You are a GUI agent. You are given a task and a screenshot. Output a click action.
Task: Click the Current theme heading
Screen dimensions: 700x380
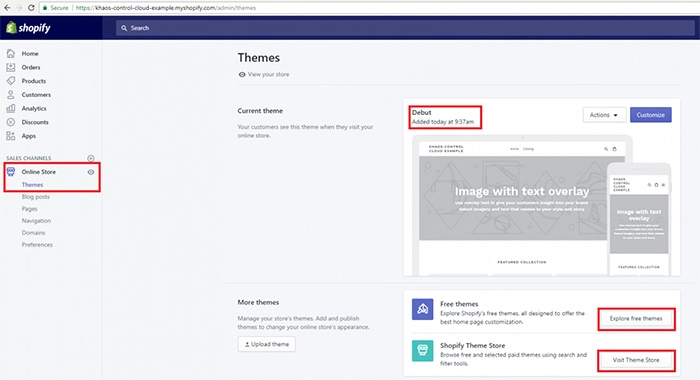pyautogui.click(x=260, y=111)
